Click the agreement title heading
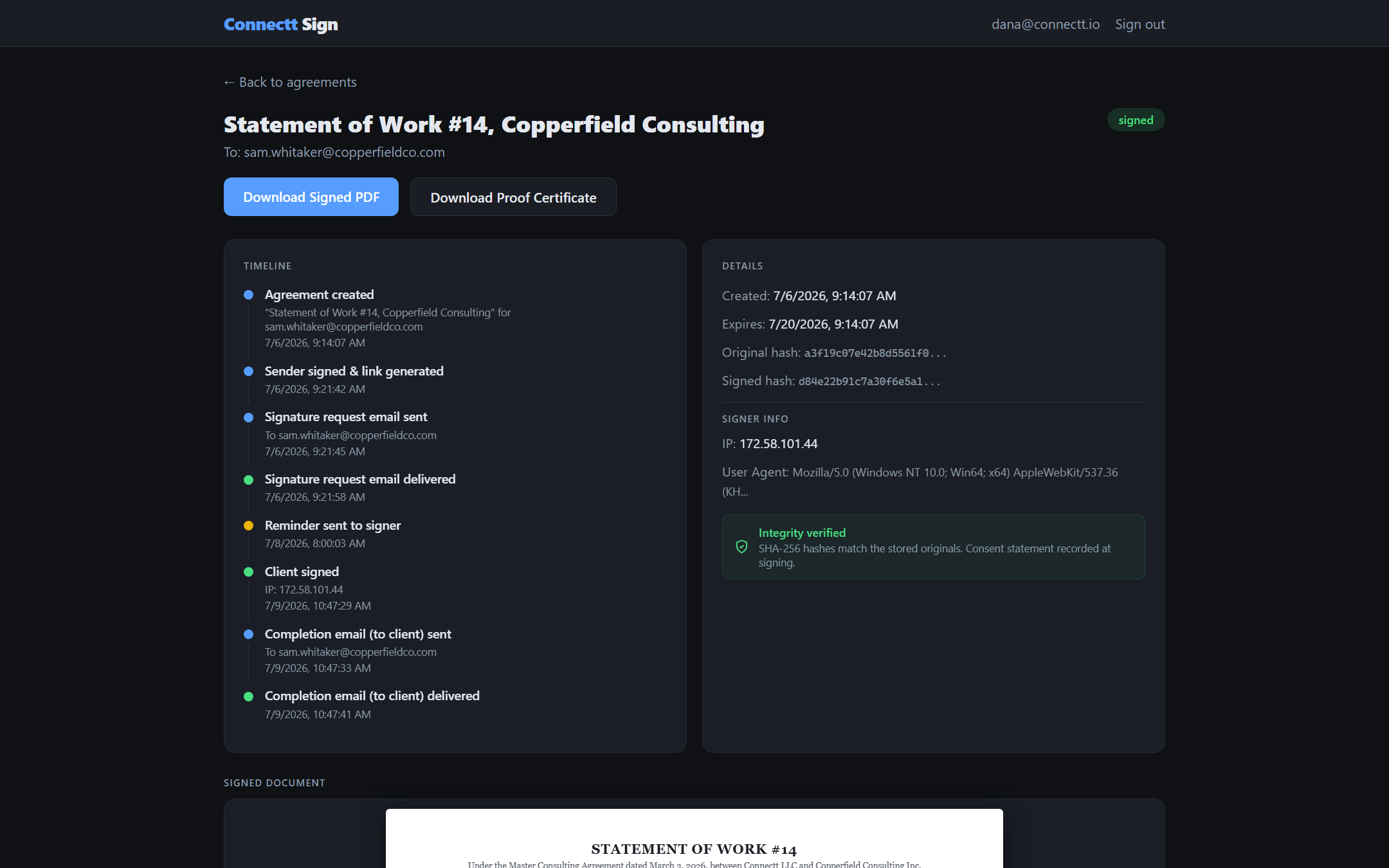 pos(494,124)
